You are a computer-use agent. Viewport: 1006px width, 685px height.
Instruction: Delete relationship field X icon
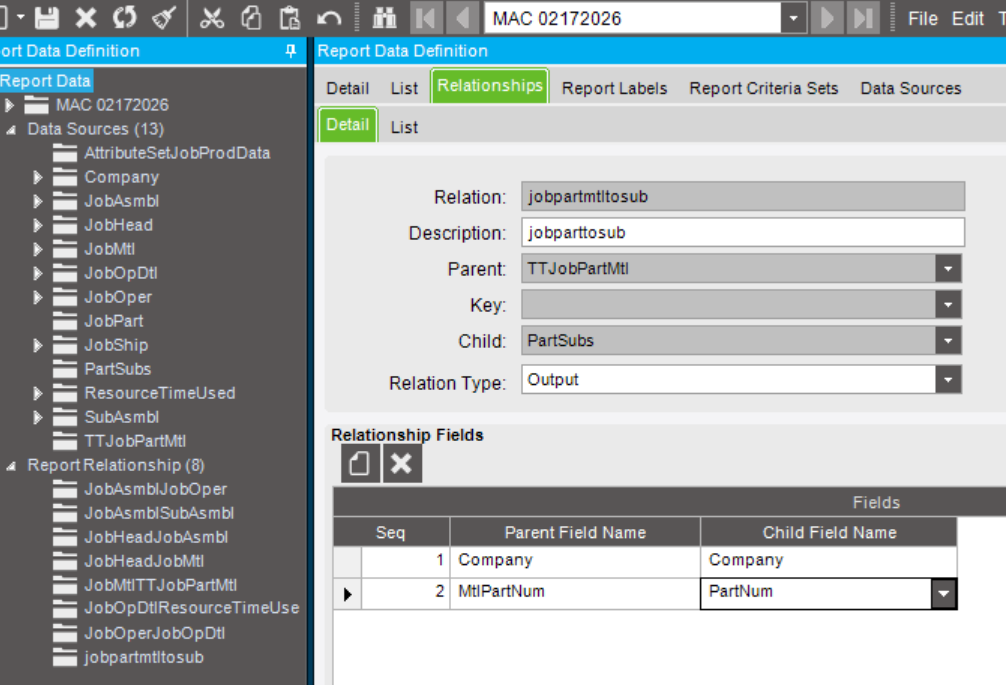pyautogui.click(x=402, y=463)
